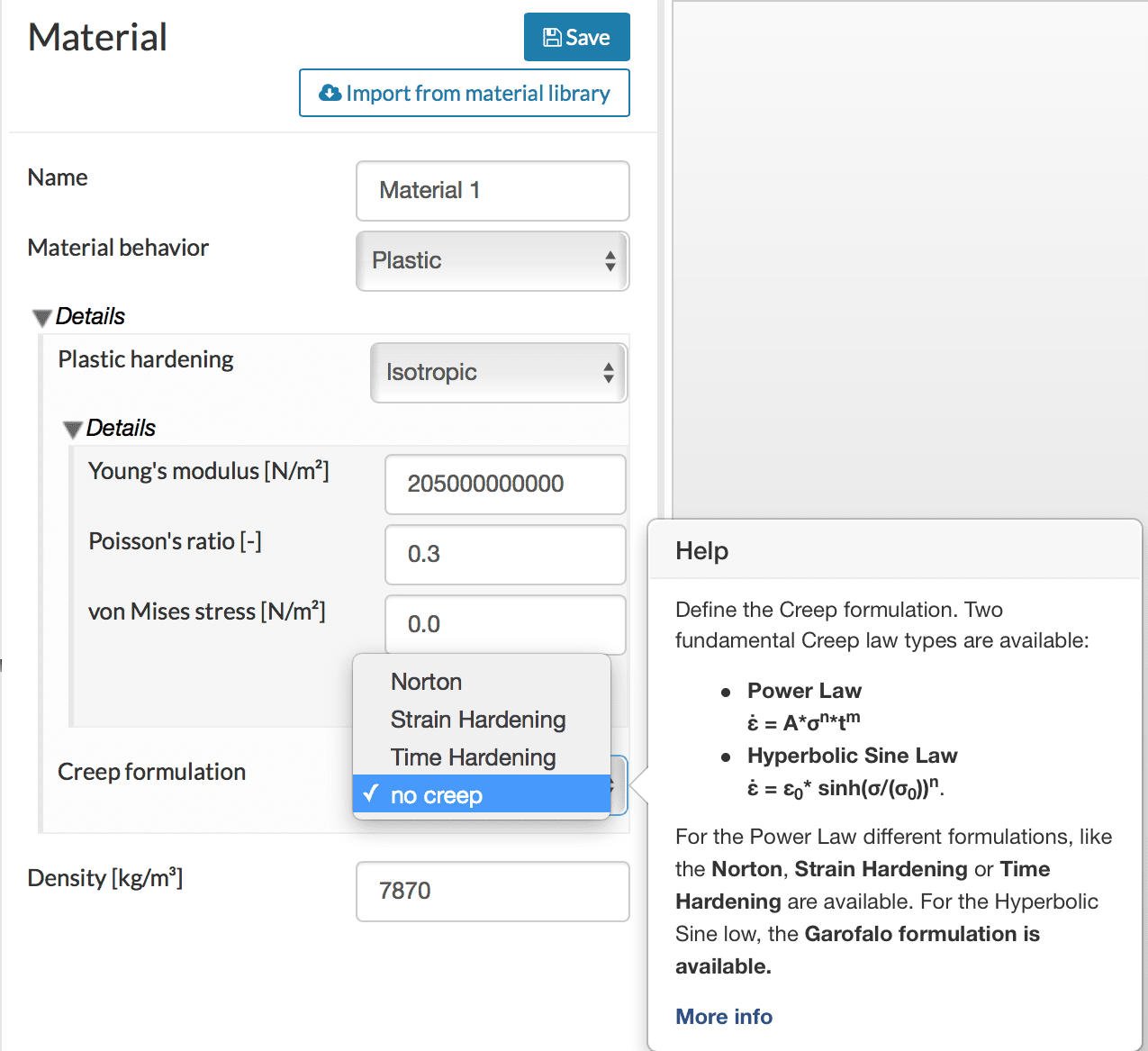Select the checked no creep option
Image resolution: width=1148 pixels, height=1051 pixels.
437,795
